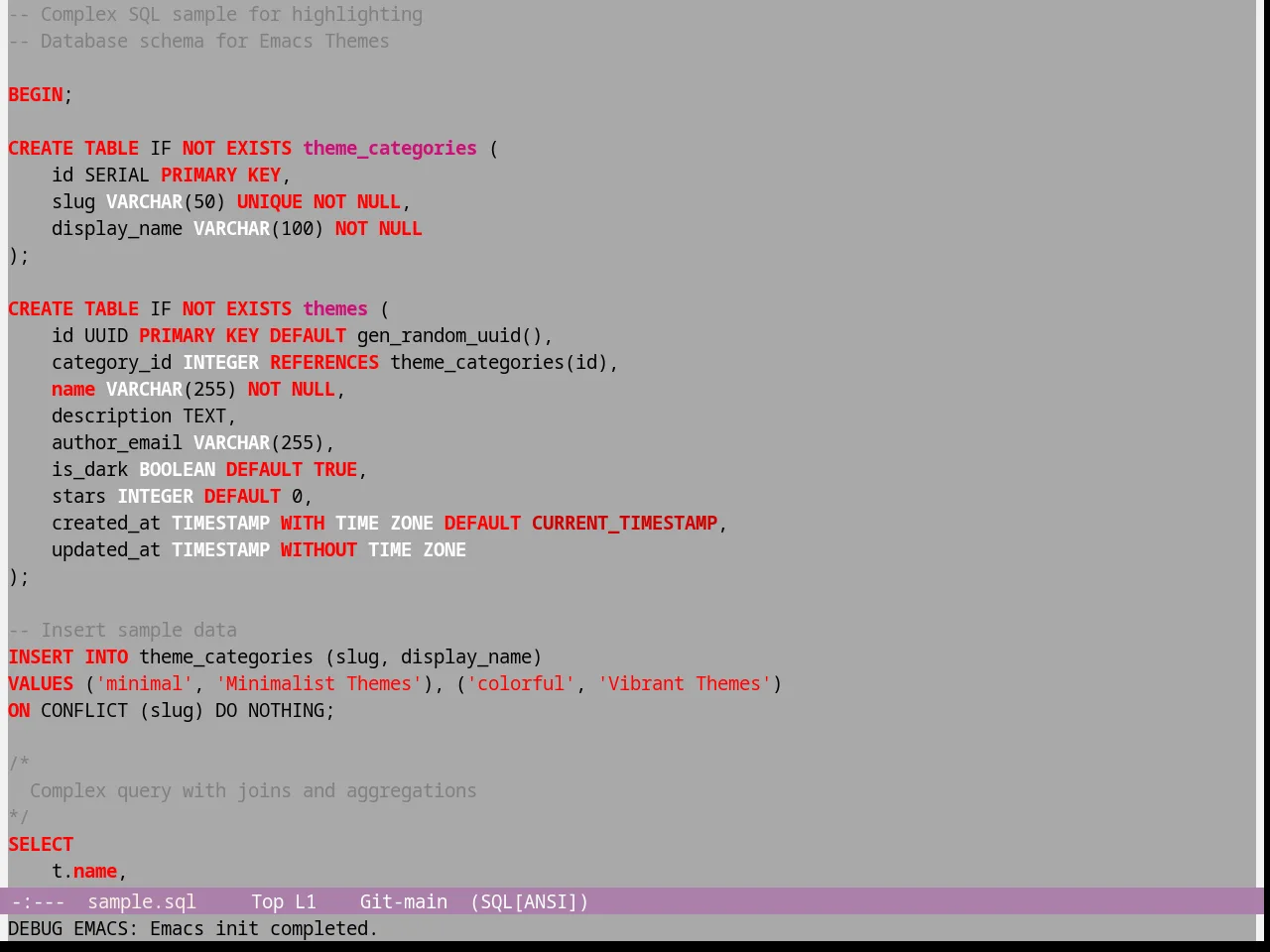Click the 'stars' column name
Screen dimensions: 1270x952
coord(79,497)
